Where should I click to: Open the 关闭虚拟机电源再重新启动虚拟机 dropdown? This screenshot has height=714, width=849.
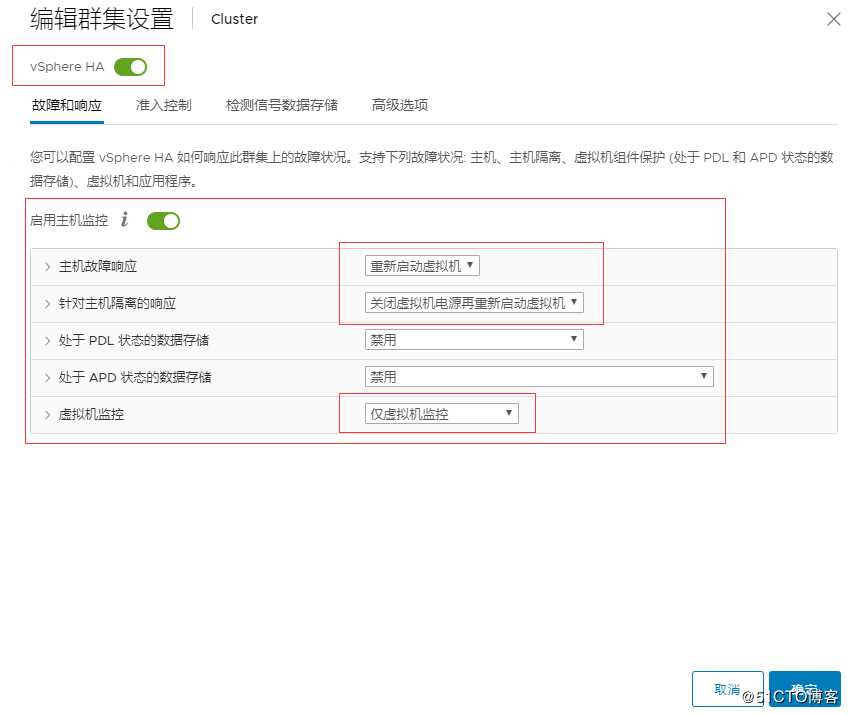474,303
